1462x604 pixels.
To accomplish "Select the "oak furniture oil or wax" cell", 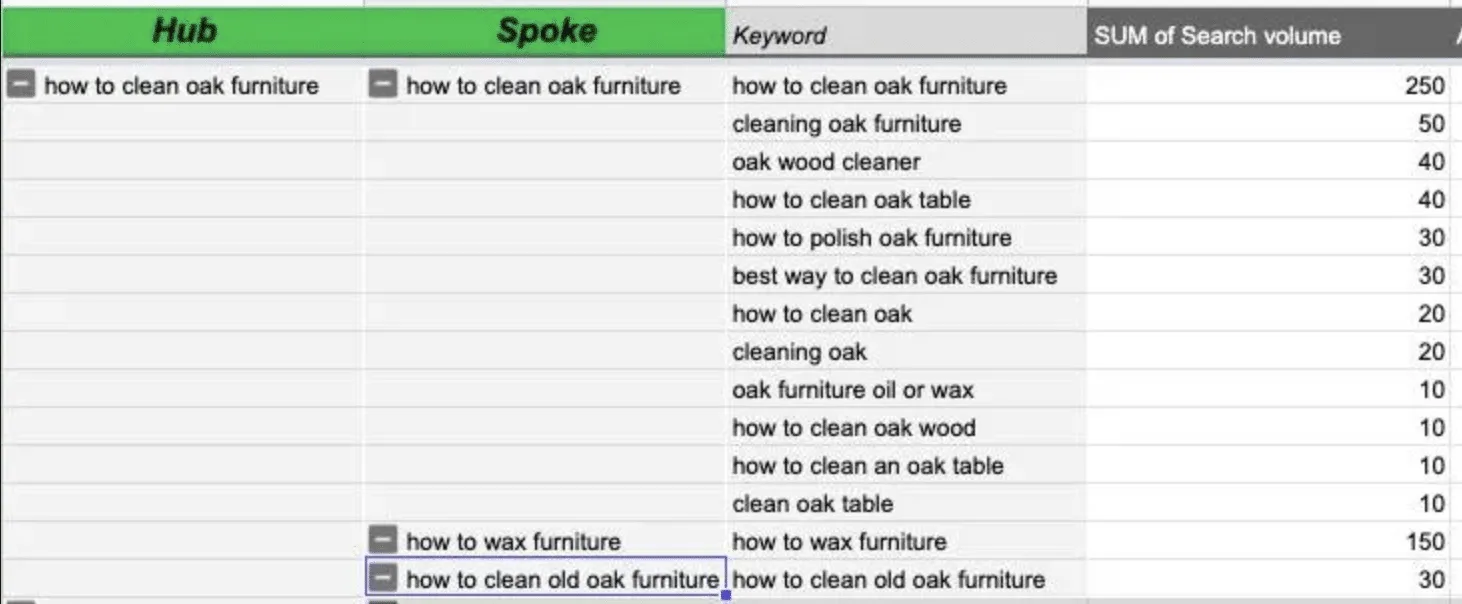I will click(x=906, y=390).
